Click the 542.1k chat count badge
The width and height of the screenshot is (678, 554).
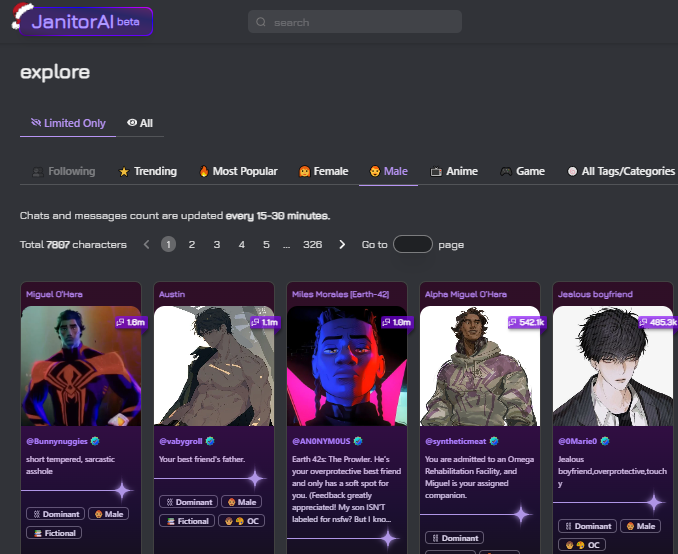pyautogui.click(x=527, y=322)
